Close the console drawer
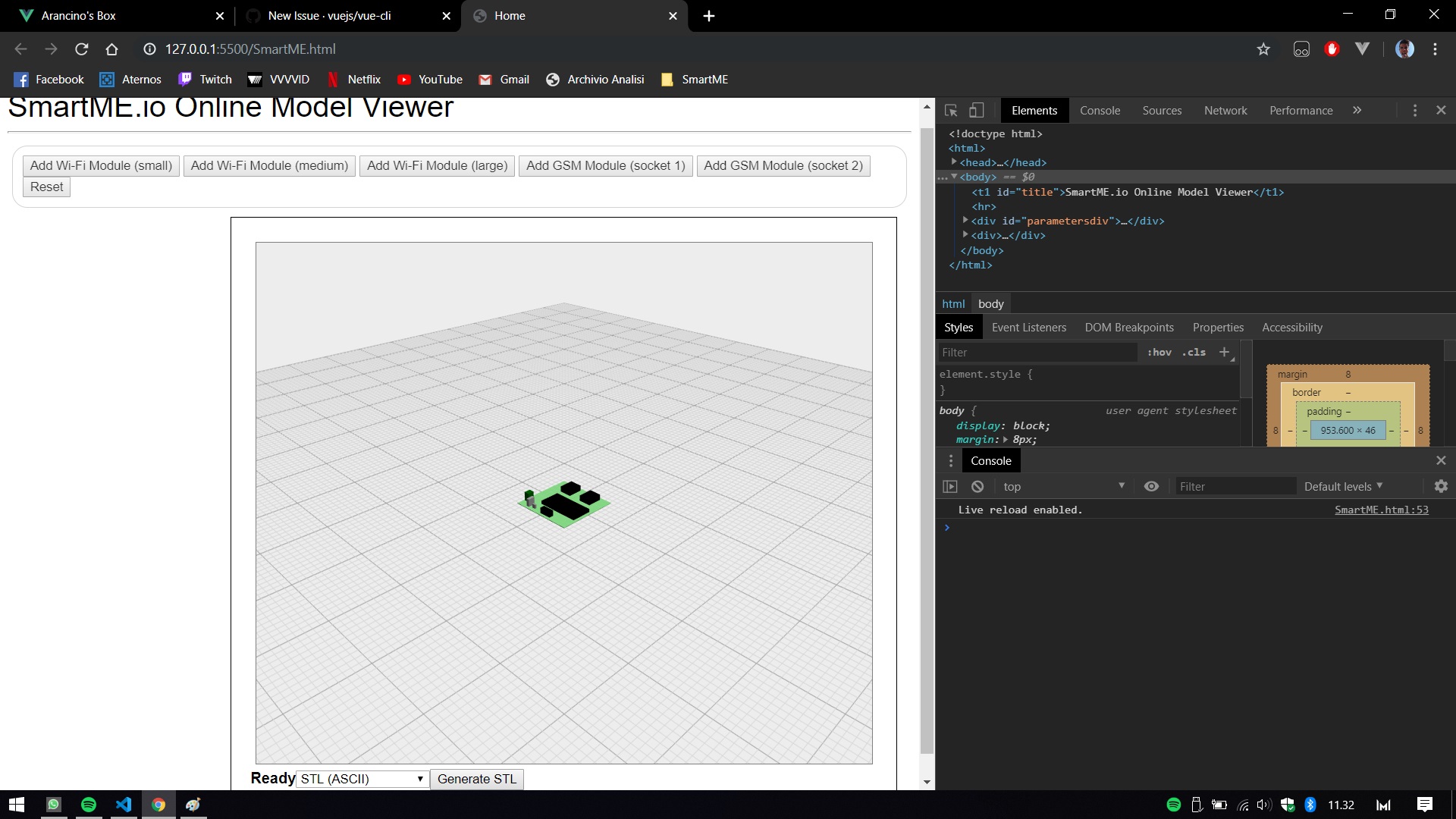 [1441, 461]
